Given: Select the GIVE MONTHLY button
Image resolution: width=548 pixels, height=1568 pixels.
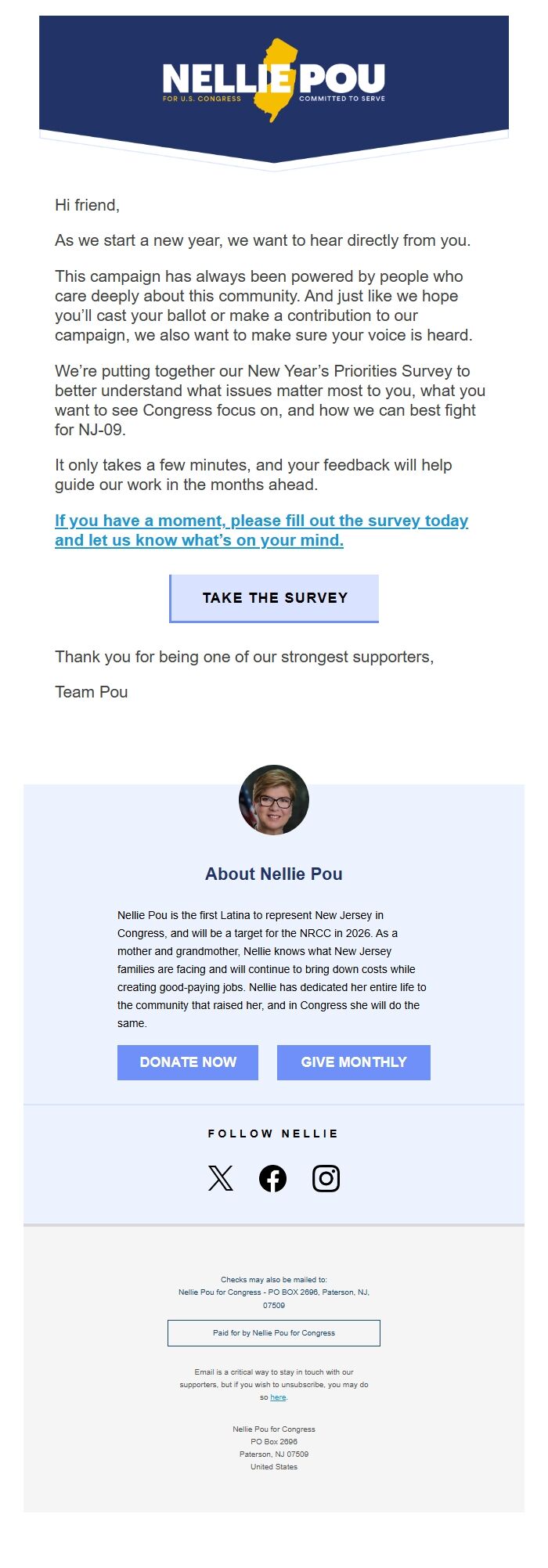Looking at the screenshot, I should point(353,1062).
